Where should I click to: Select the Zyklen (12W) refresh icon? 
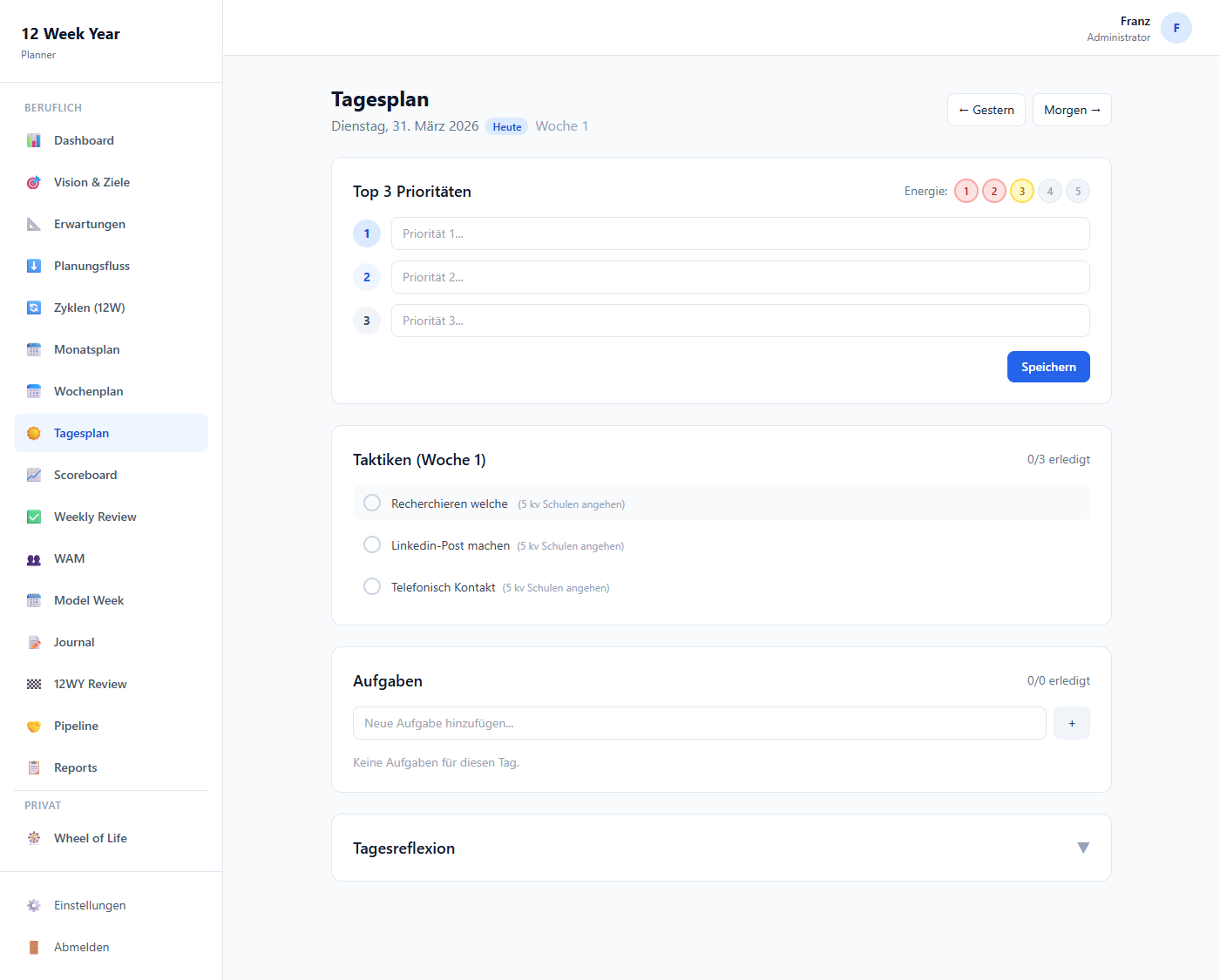coord(34,308)
